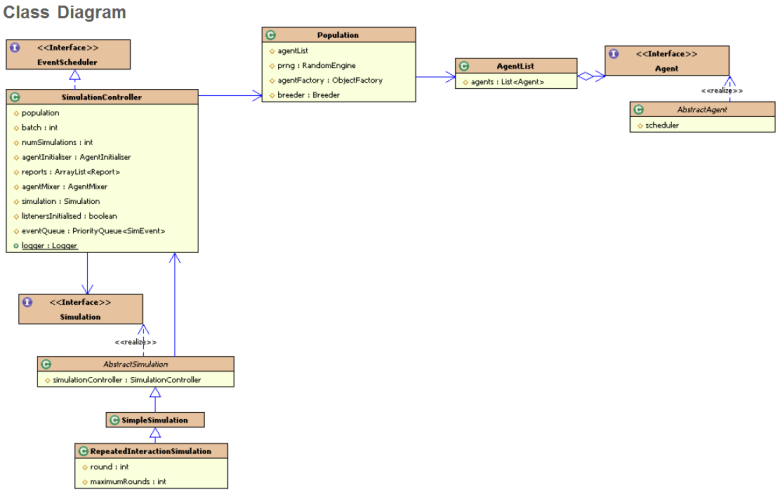Select the SimulationController class icon
The height and width of the screenshot is (494, 780).
coord(15,97)
